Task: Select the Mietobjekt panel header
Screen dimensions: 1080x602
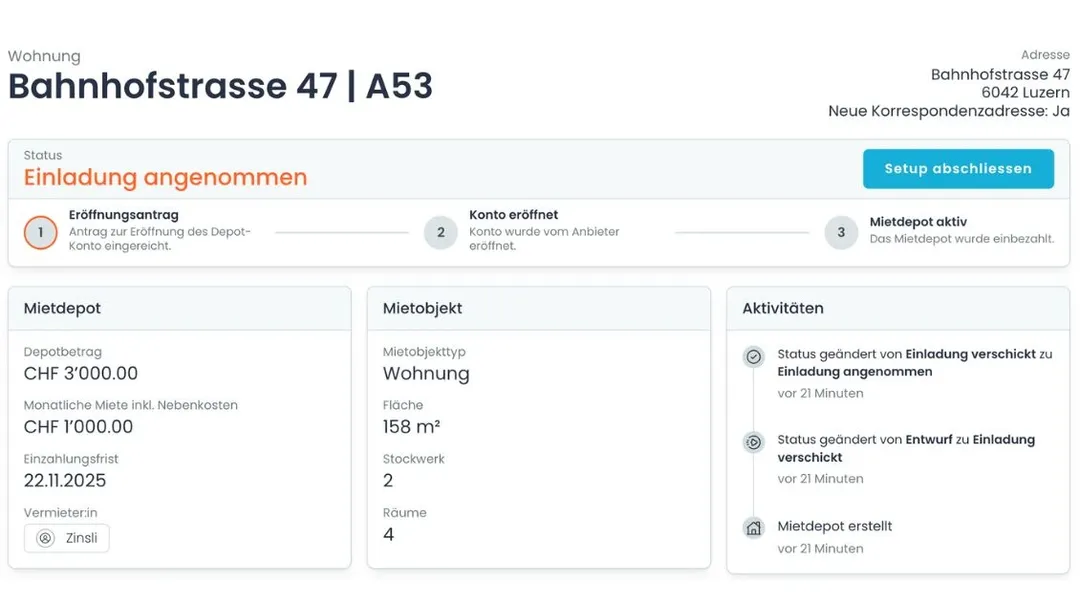Action: [x=420, y=308]
